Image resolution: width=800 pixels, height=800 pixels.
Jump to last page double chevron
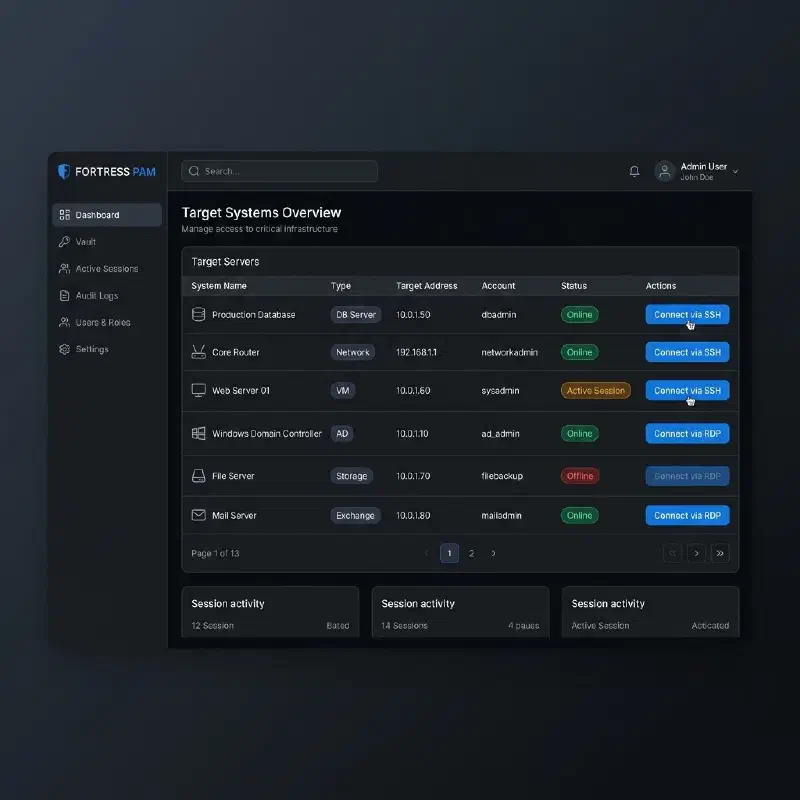tap(720, 553)
